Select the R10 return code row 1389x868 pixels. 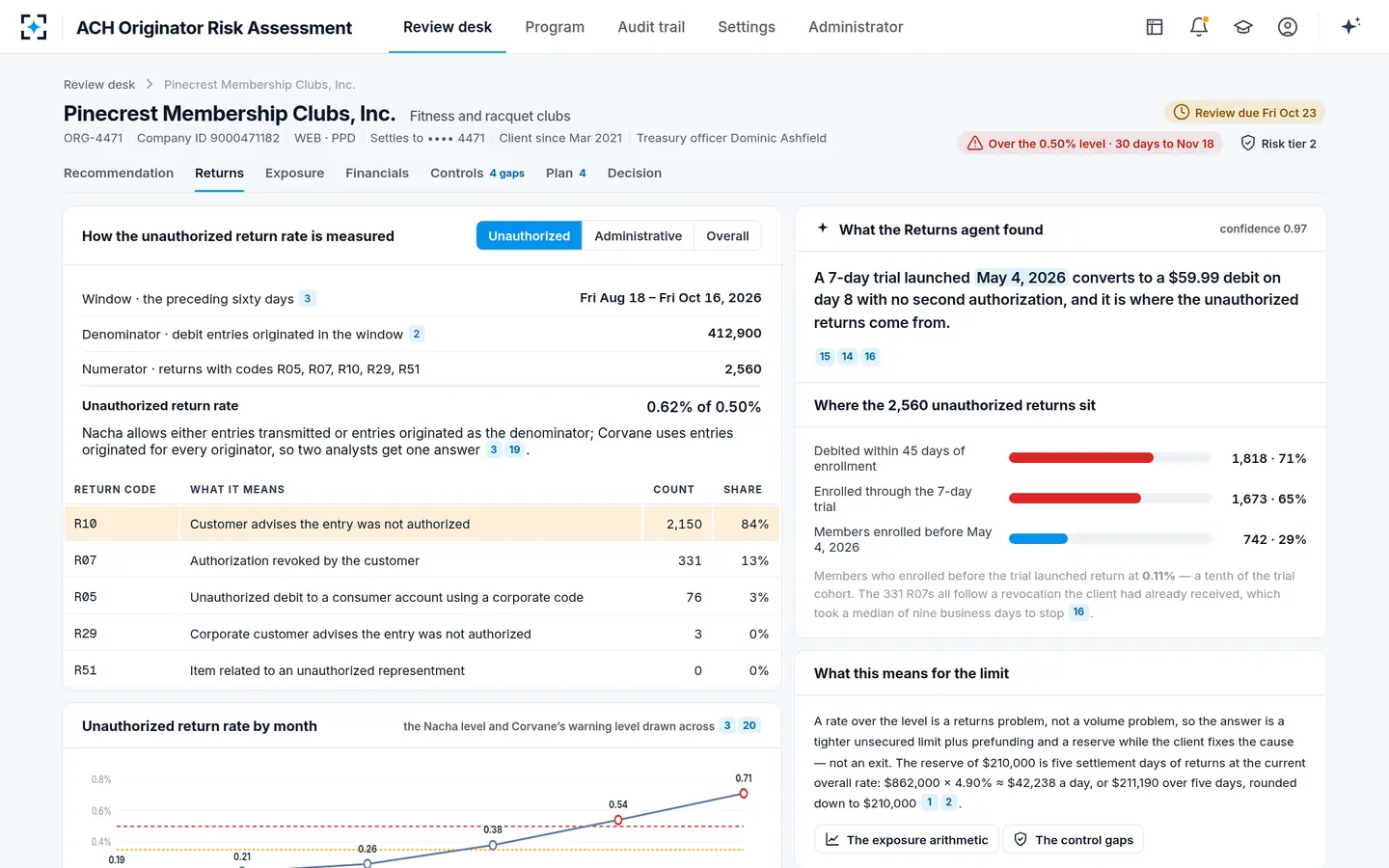(x=422, y=524)
